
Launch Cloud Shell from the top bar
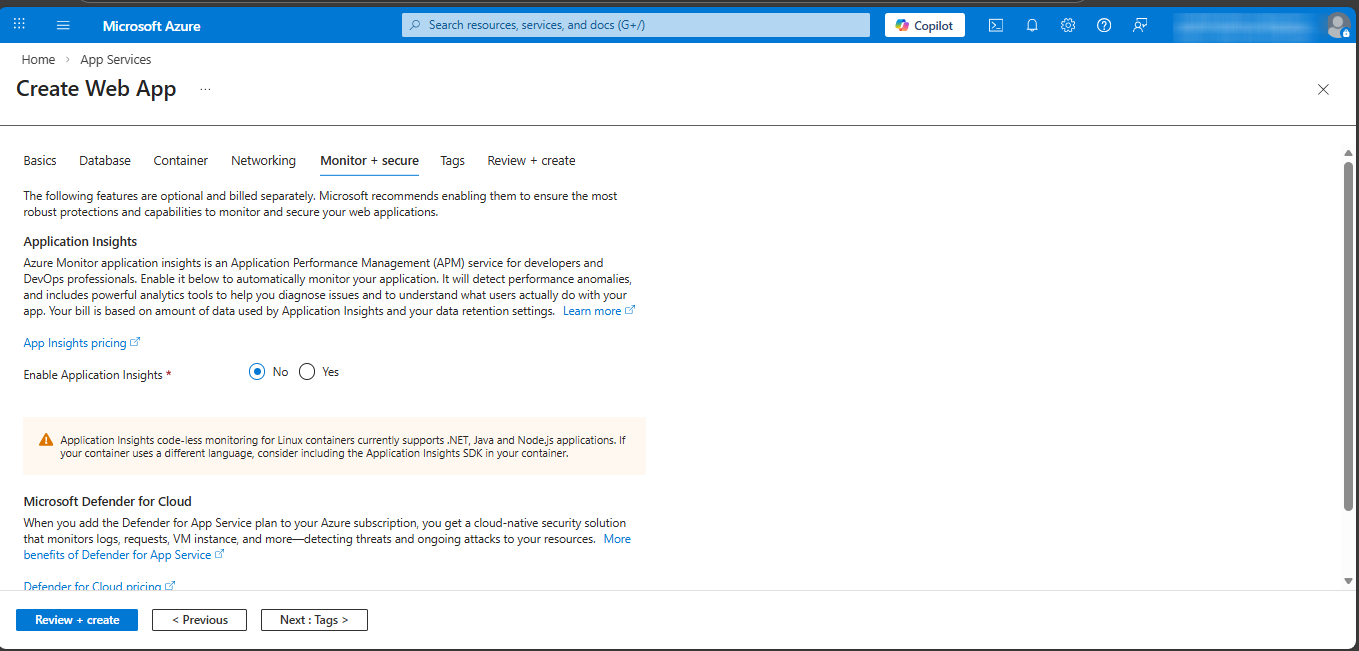996,26
